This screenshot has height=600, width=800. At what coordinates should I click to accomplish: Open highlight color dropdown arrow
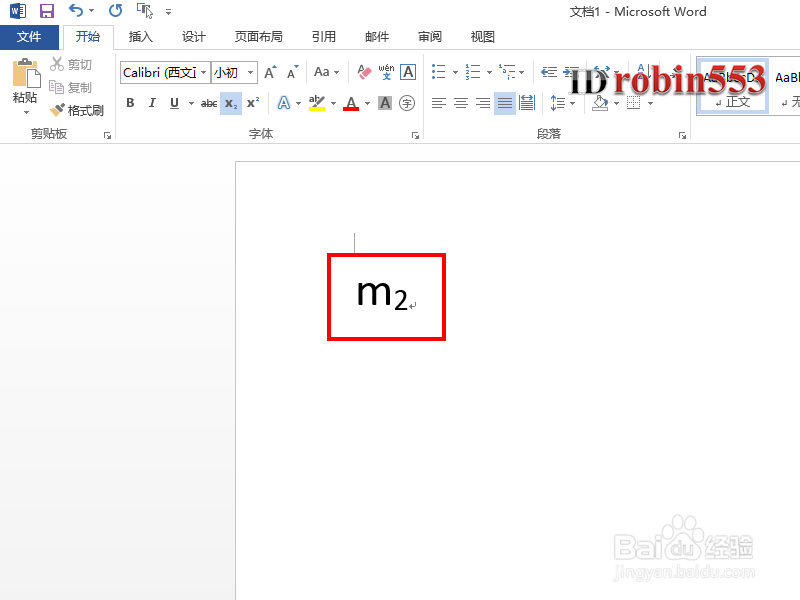(333, 104)
